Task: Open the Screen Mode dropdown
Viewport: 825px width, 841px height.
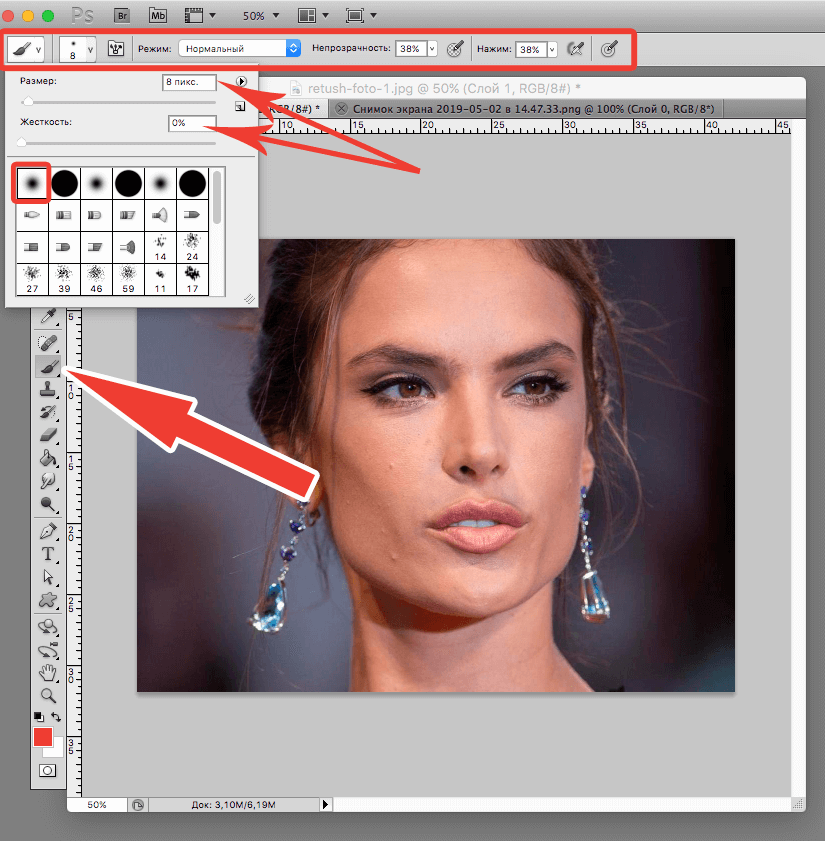Action: 361,16
